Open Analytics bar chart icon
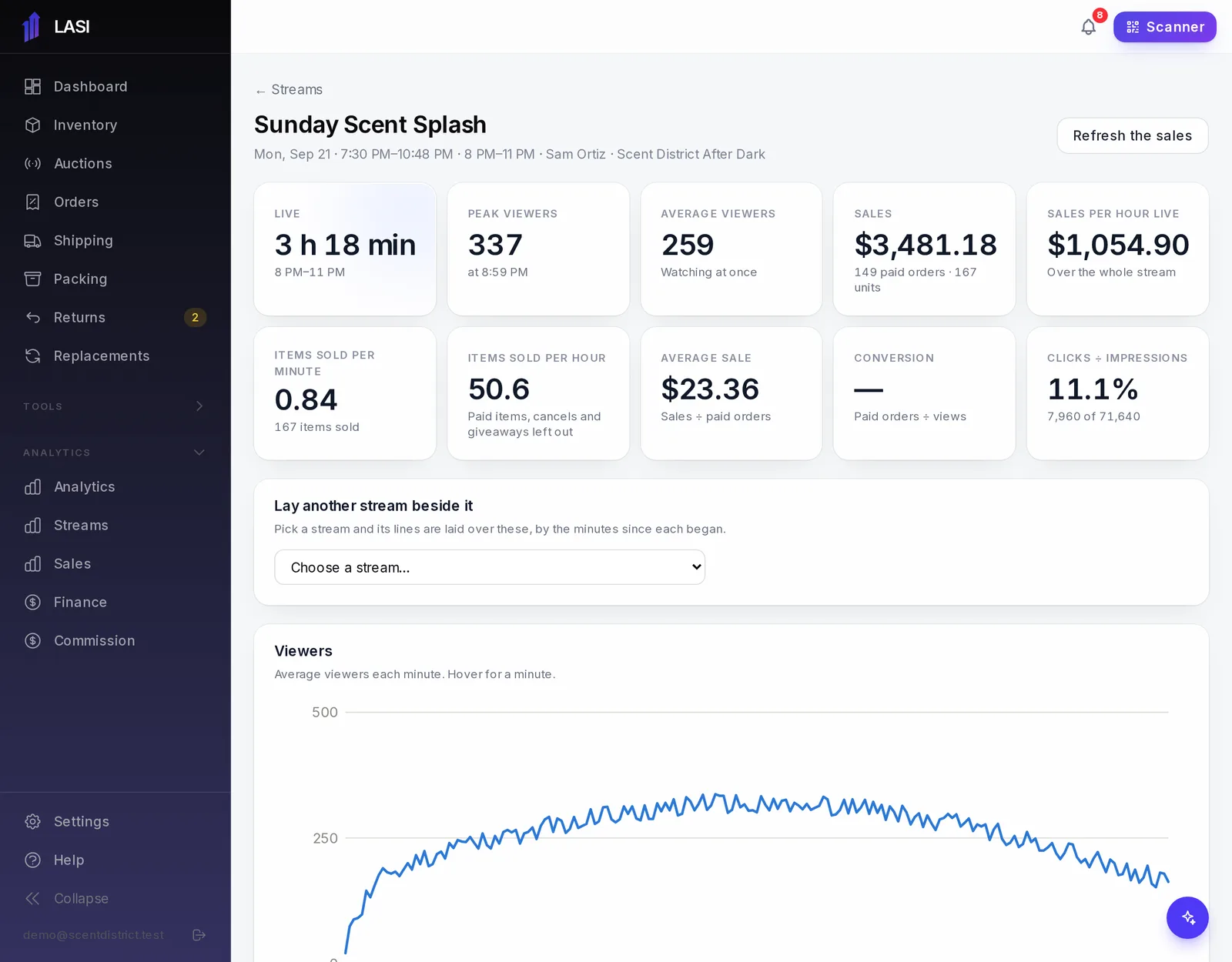The height and width of the screenshot is (962, 1232). pos(32,487)
